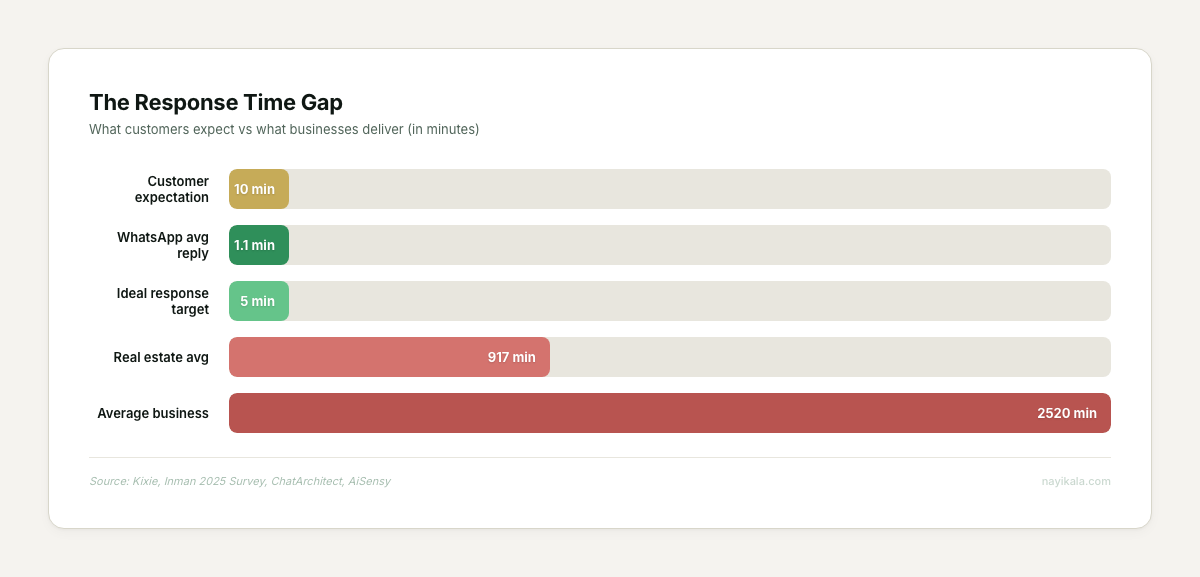The height and width of the screenshot is (577, 1200).
Task: Click the dark green "1.1 min" bar
Action: pyautogui.click(x=258, y=245)
